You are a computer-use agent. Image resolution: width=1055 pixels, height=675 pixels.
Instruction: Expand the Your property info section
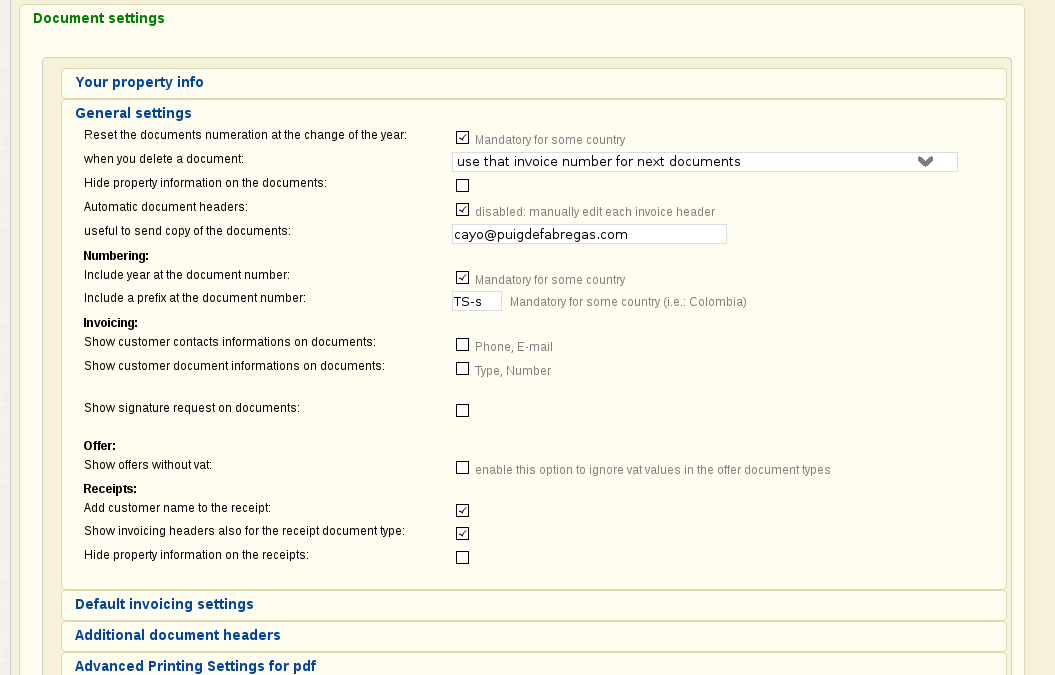(x=139, y=83)
